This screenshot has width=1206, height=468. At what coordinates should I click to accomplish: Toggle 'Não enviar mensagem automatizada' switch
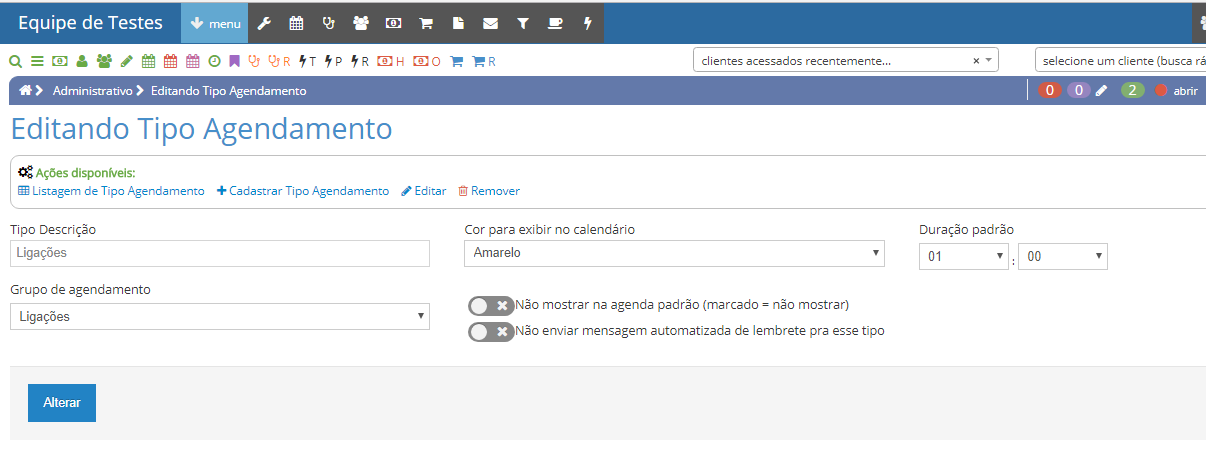coord(491,331)
